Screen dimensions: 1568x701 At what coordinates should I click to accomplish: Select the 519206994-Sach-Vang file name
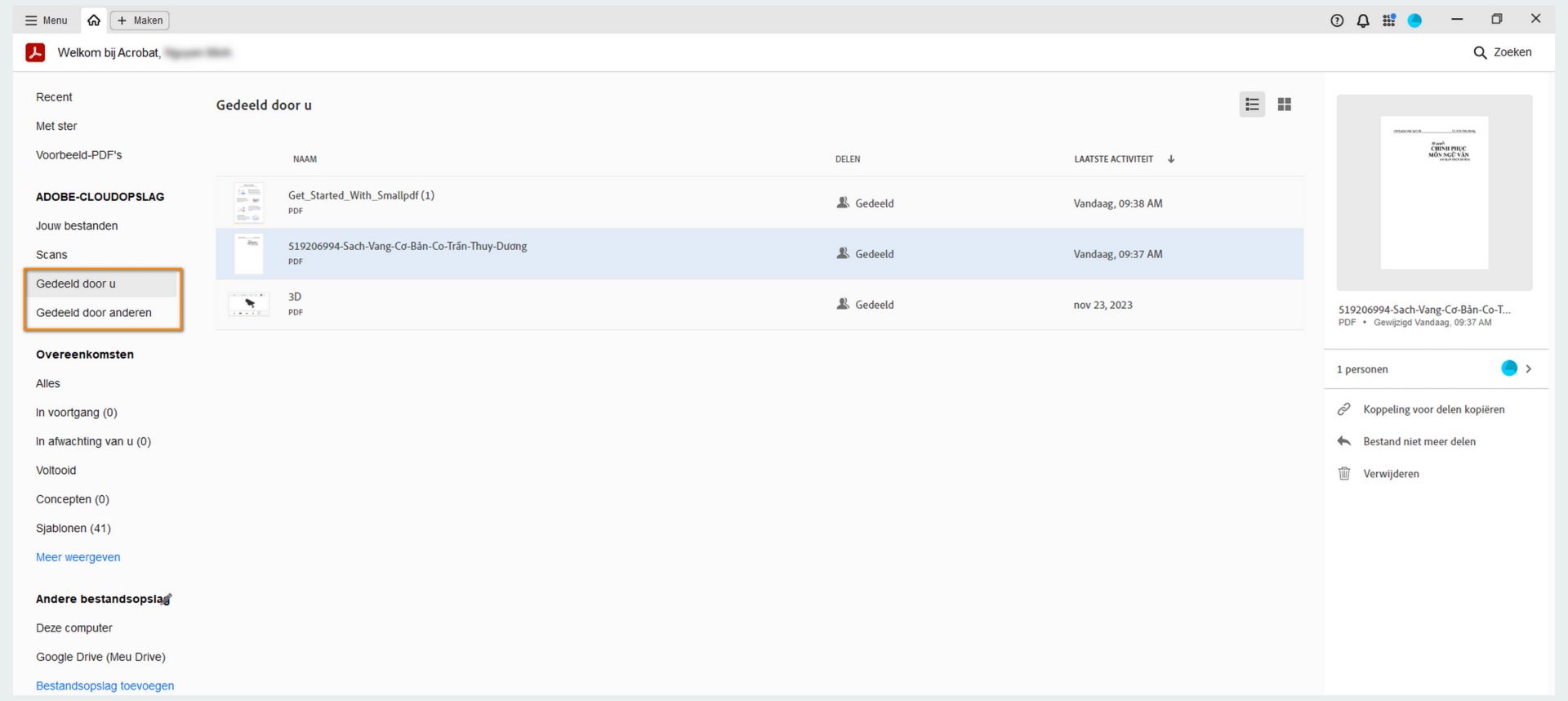coord(408,246)
